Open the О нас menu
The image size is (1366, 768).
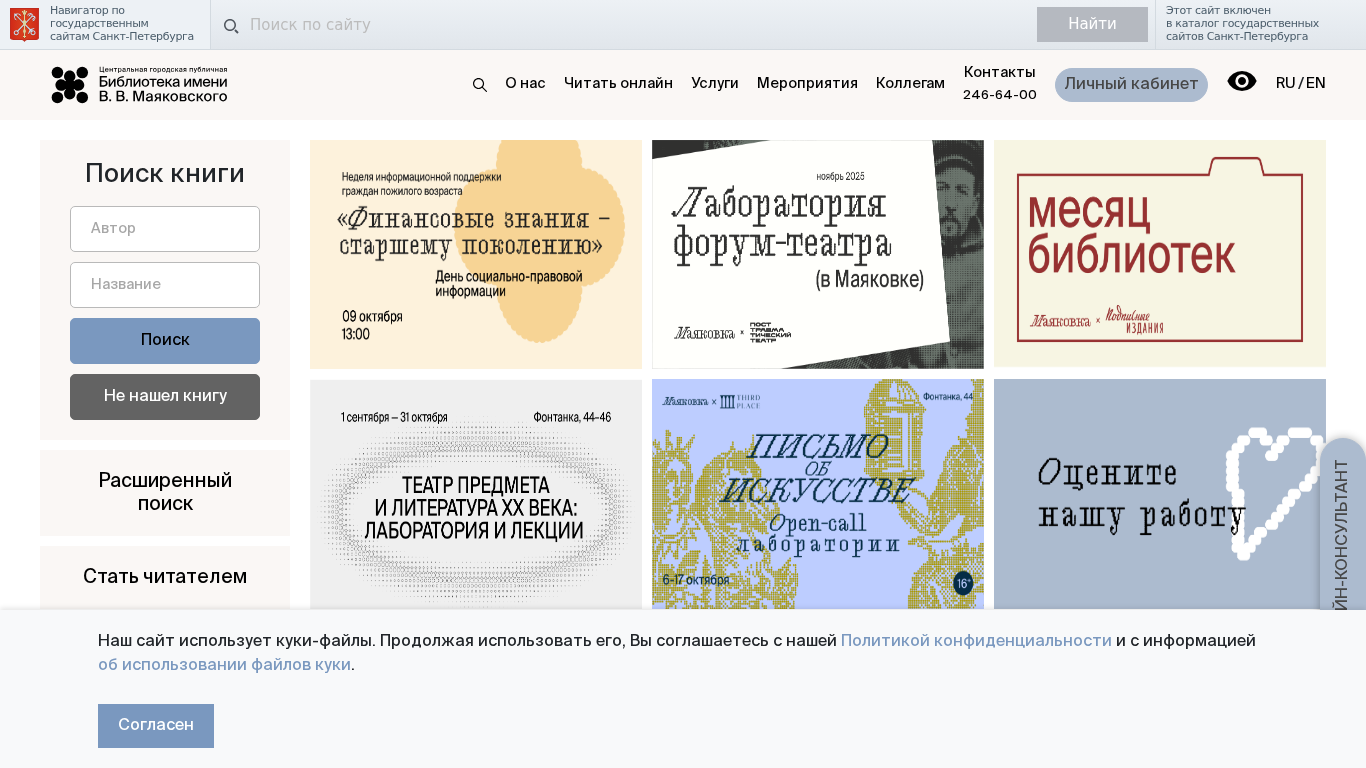pyautogui.click(x=525, y=84)
